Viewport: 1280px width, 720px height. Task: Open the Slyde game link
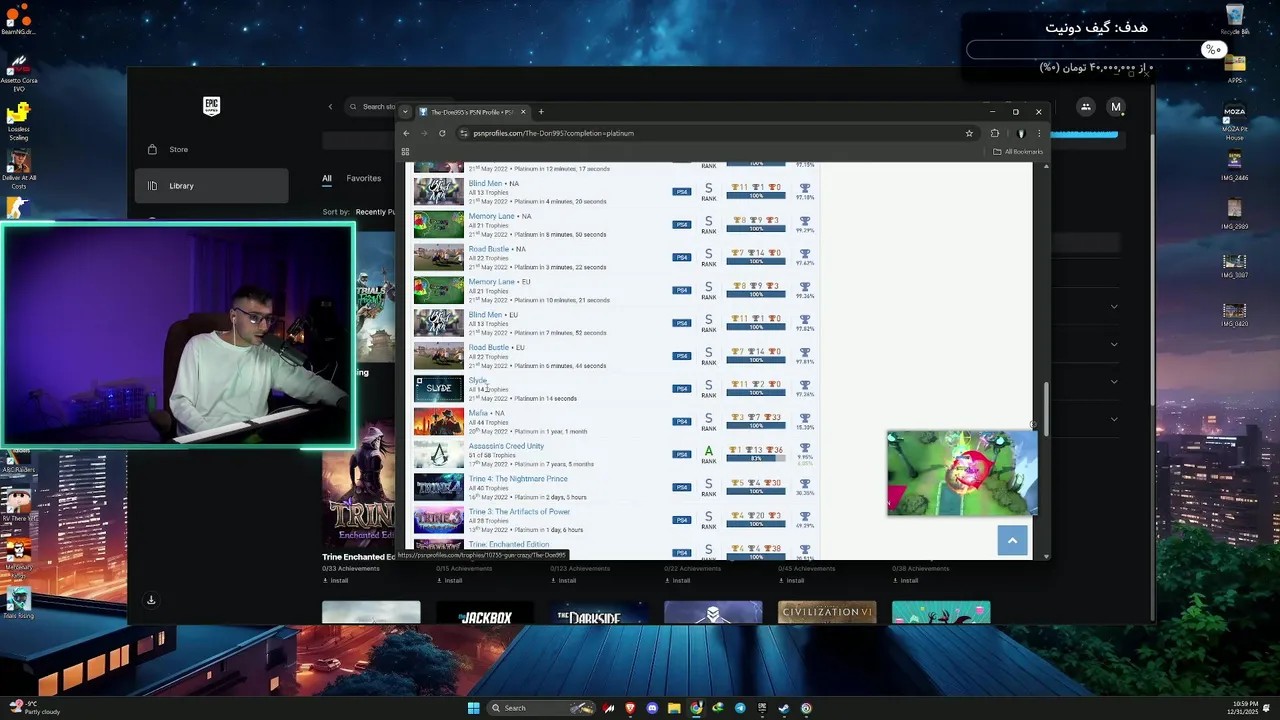tap(478, 380)
